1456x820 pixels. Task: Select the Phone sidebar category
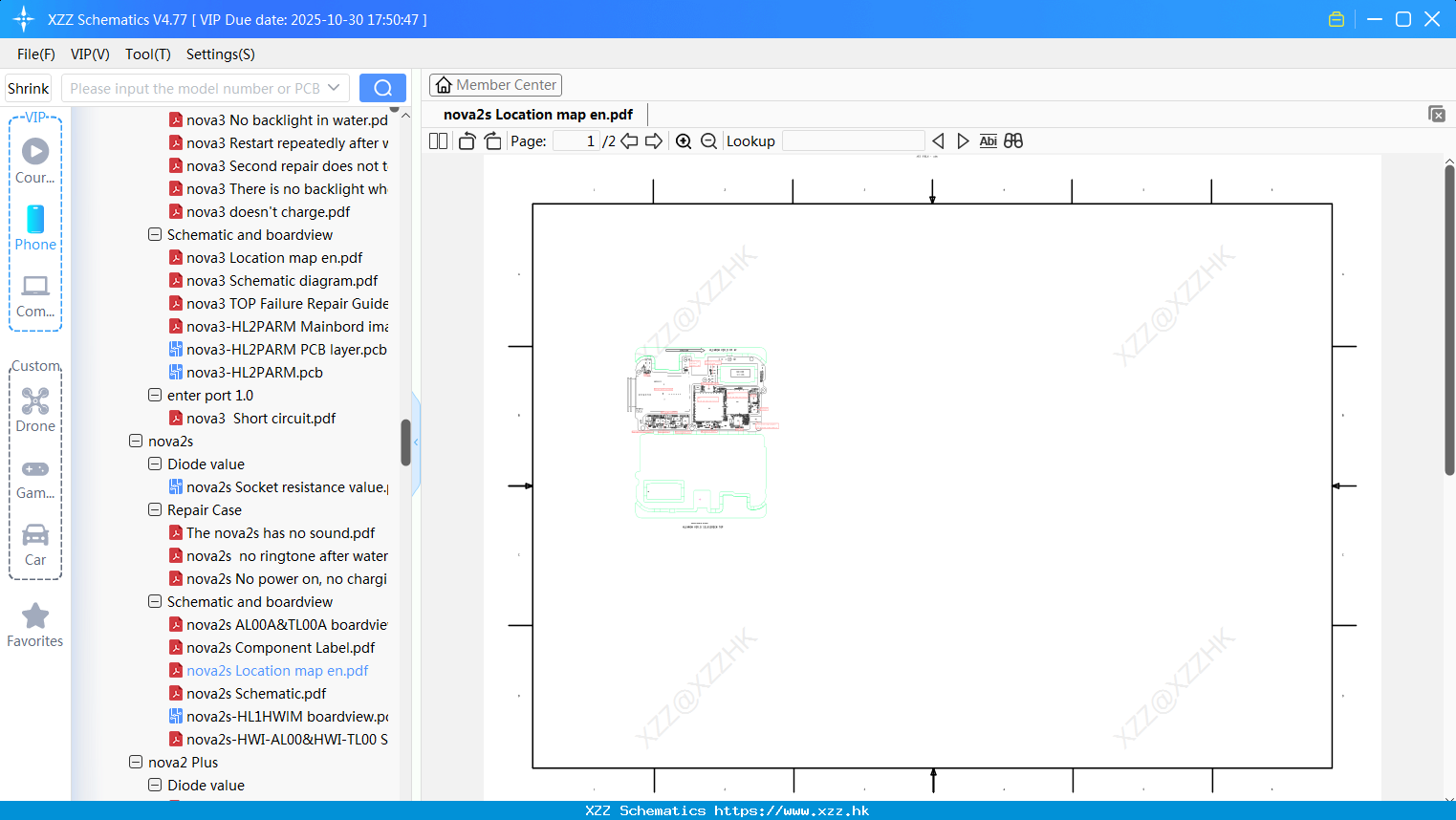click(35, 227)
